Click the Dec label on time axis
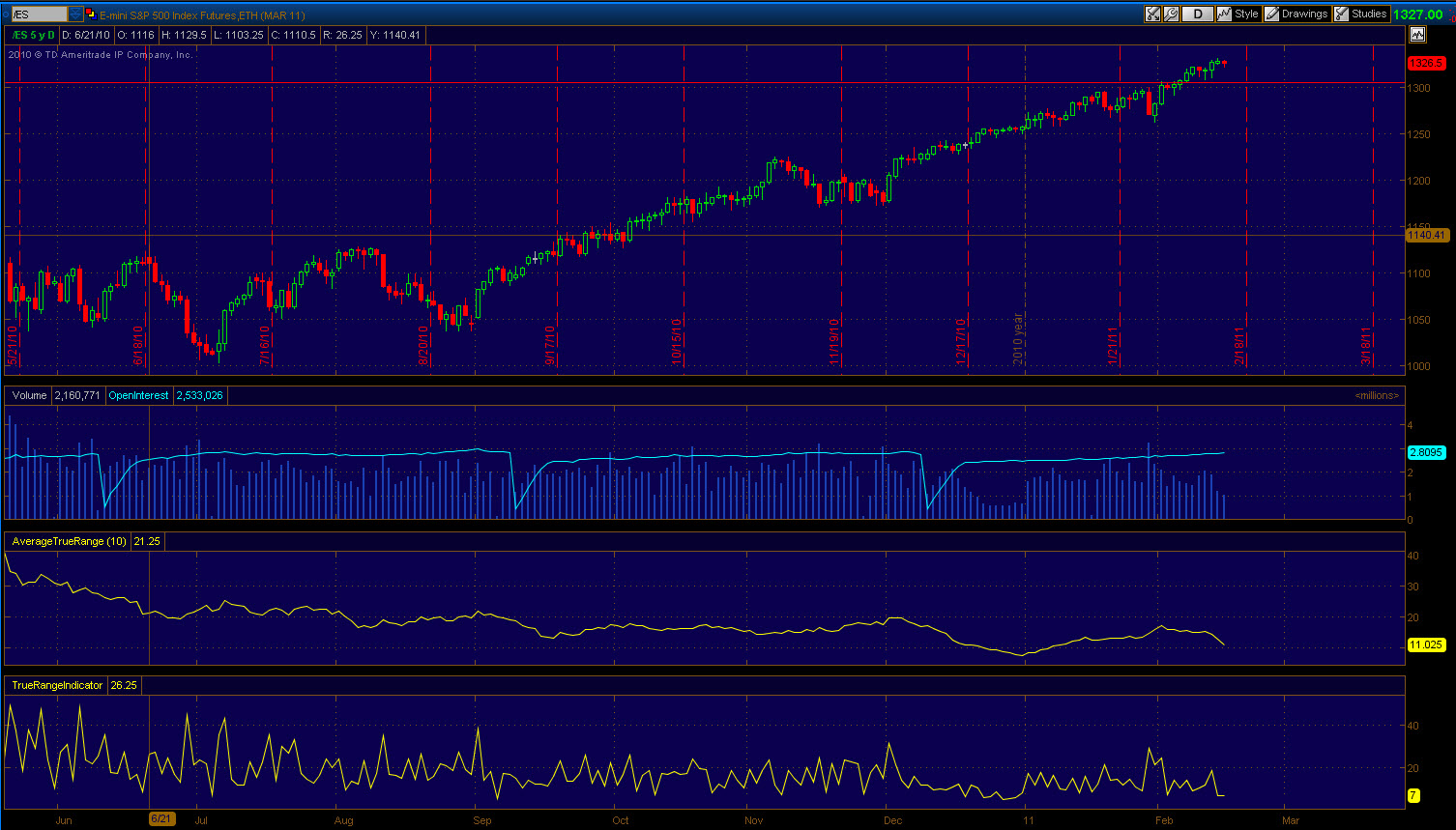 (x=892, y=820)
